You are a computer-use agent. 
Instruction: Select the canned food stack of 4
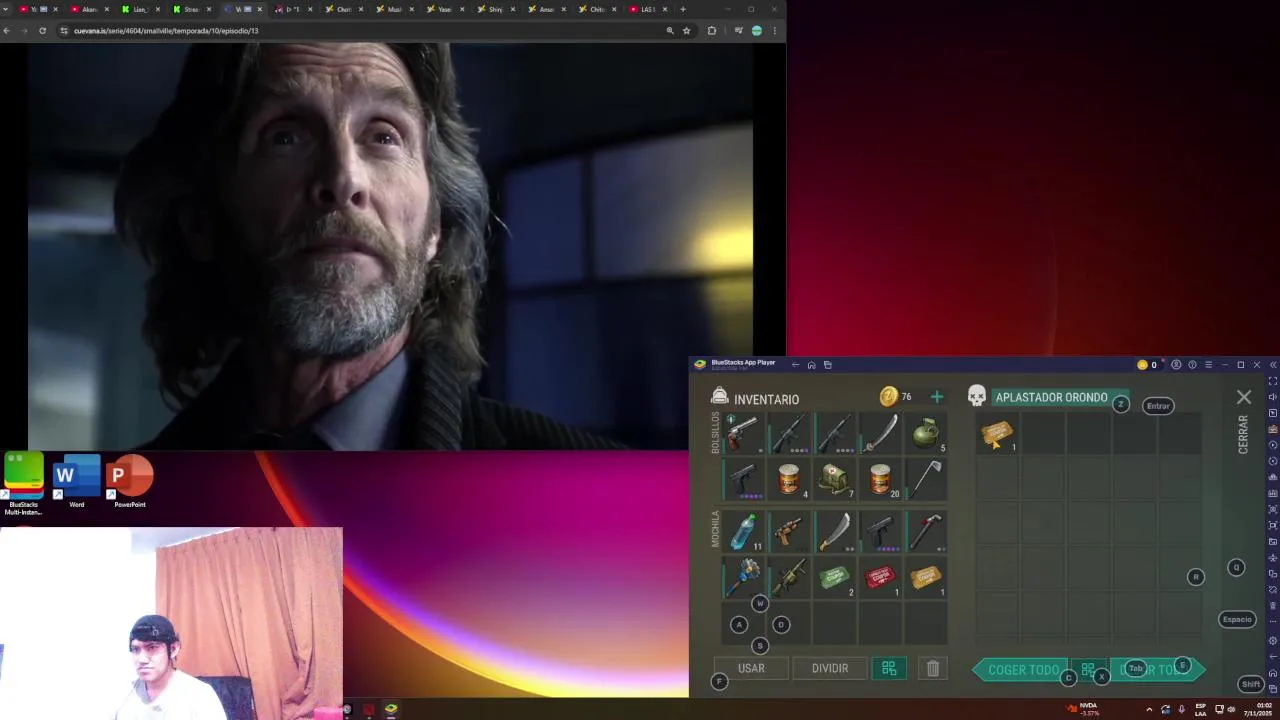788,480
